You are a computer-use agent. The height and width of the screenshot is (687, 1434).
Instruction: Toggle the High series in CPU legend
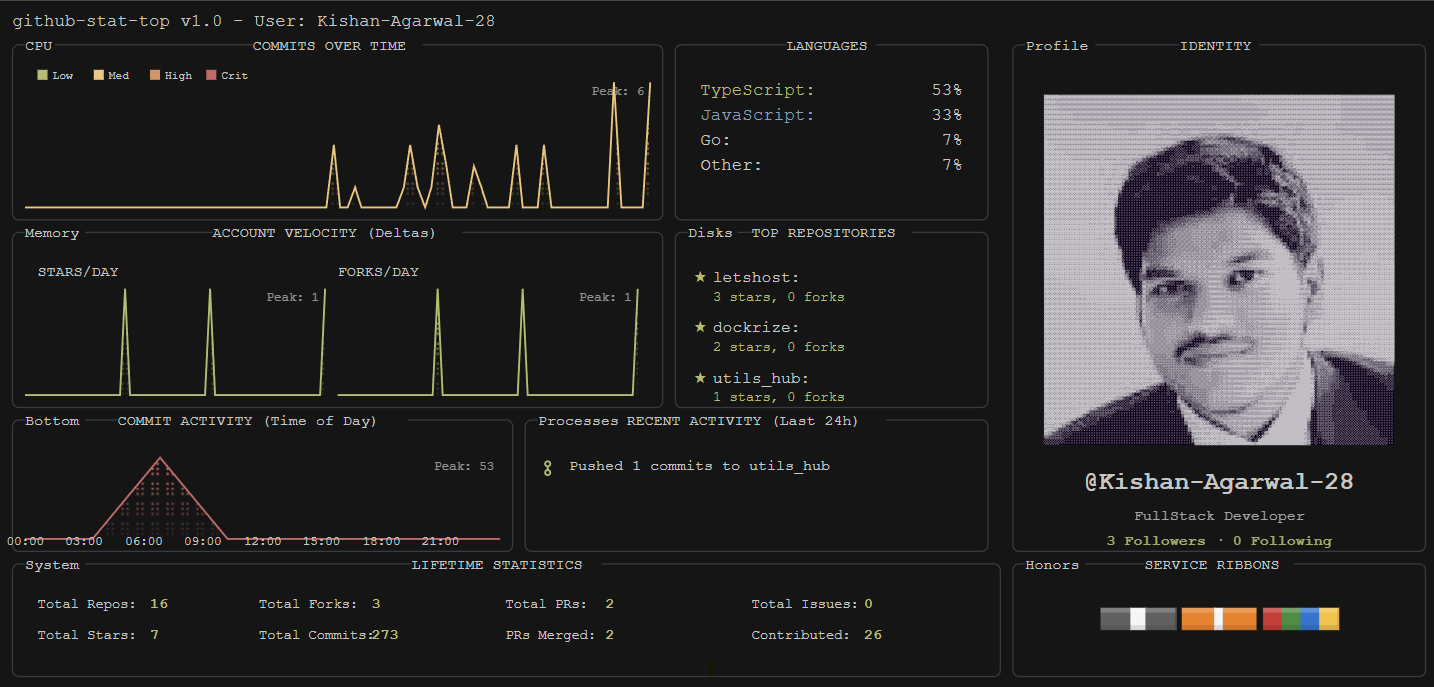(x=170, y=75)
